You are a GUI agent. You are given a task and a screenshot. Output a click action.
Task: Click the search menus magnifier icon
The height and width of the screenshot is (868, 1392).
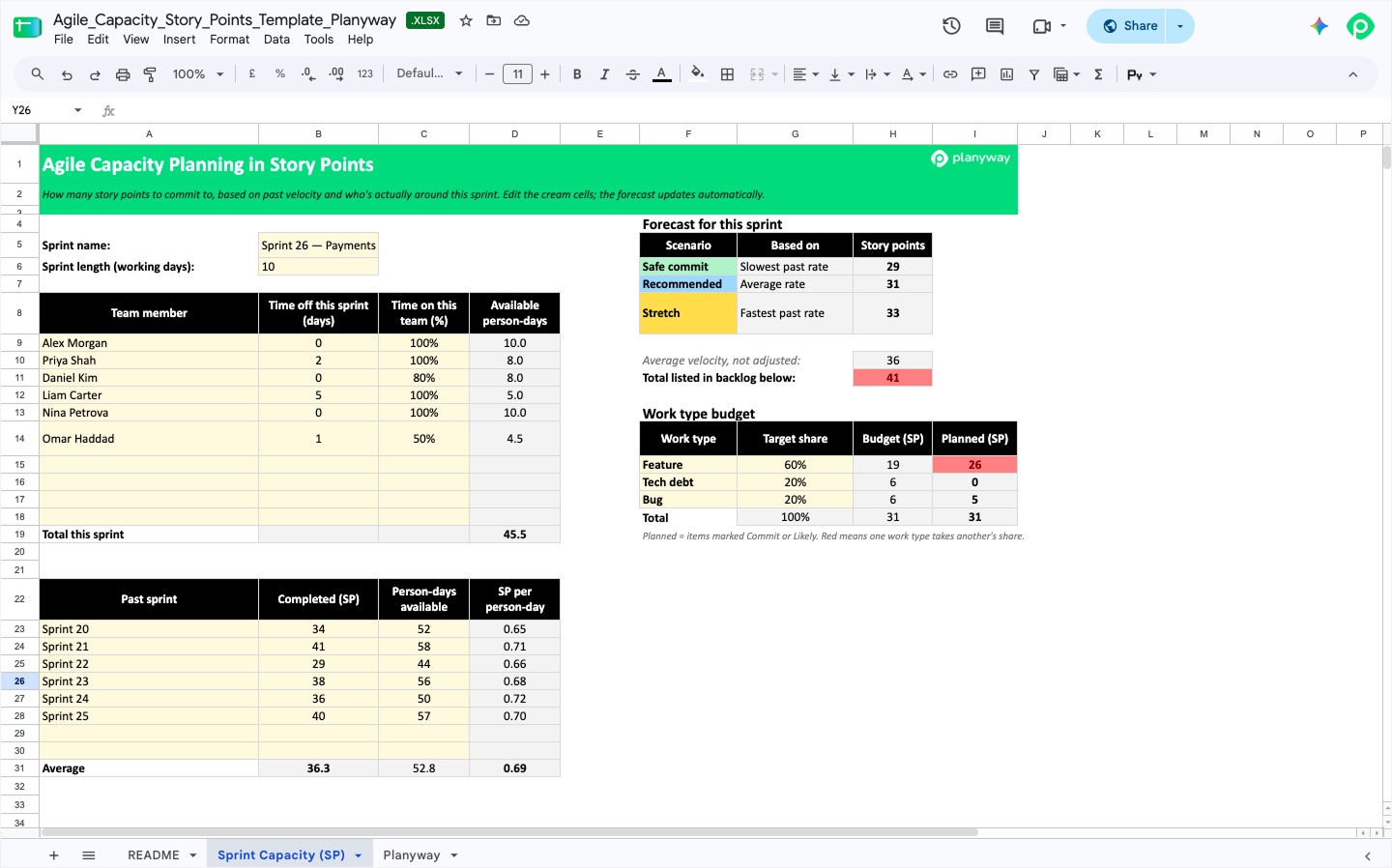[x=38, y=74]
